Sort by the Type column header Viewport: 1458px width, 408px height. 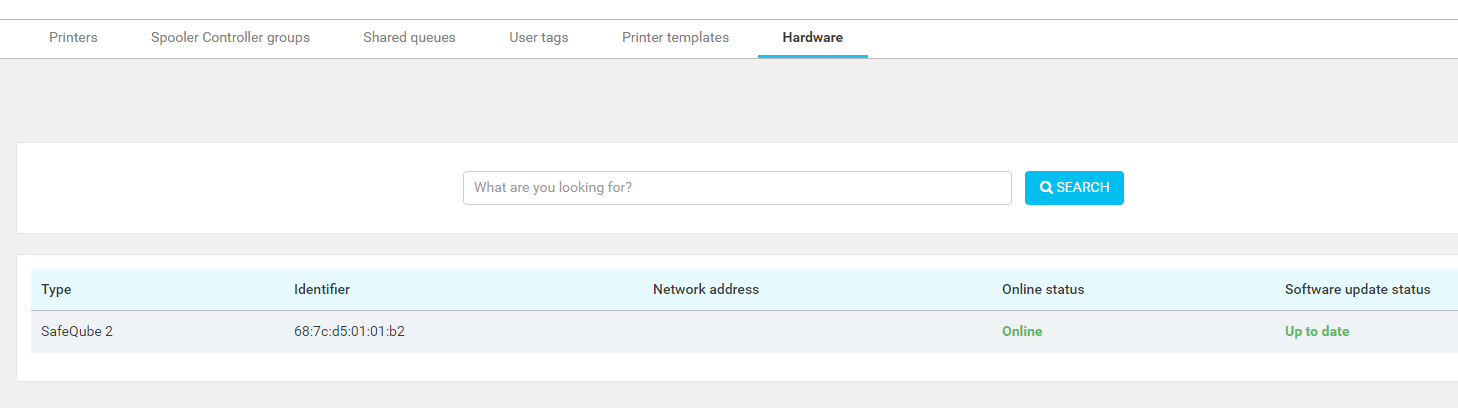[x=56, y=290]
